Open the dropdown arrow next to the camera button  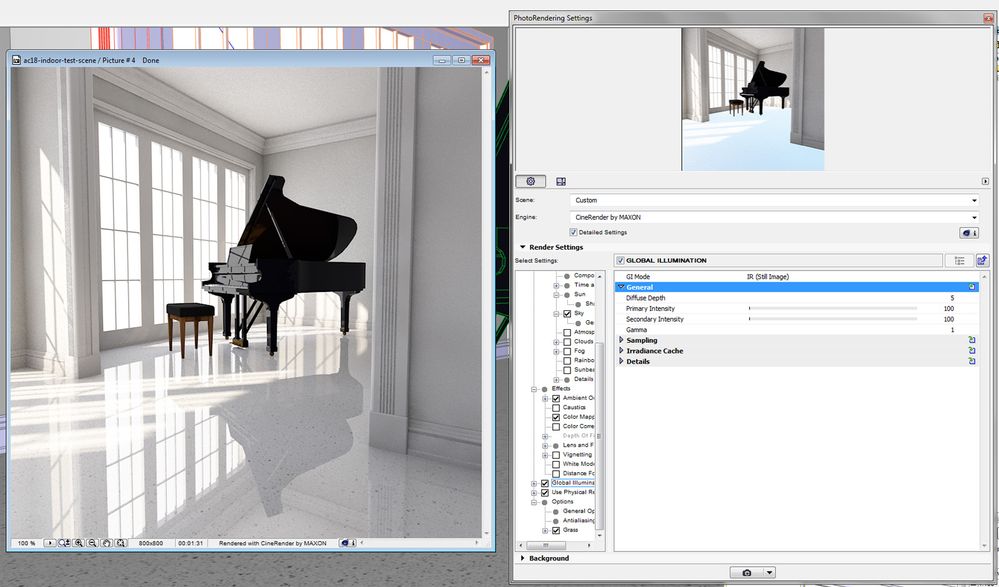(x=769, y=572)
